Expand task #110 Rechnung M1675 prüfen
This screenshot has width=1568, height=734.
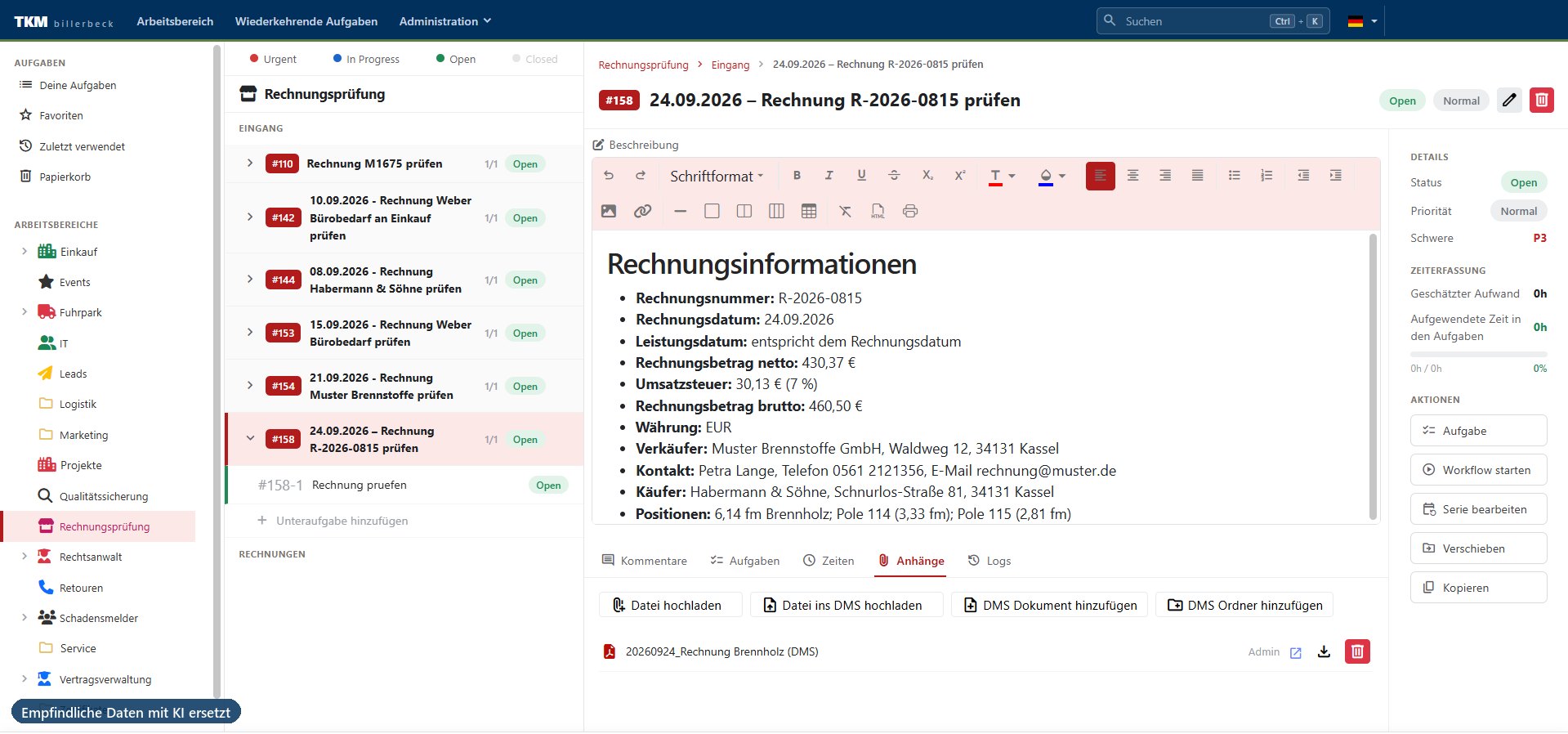pyautogui.click(x=250, y=163)
